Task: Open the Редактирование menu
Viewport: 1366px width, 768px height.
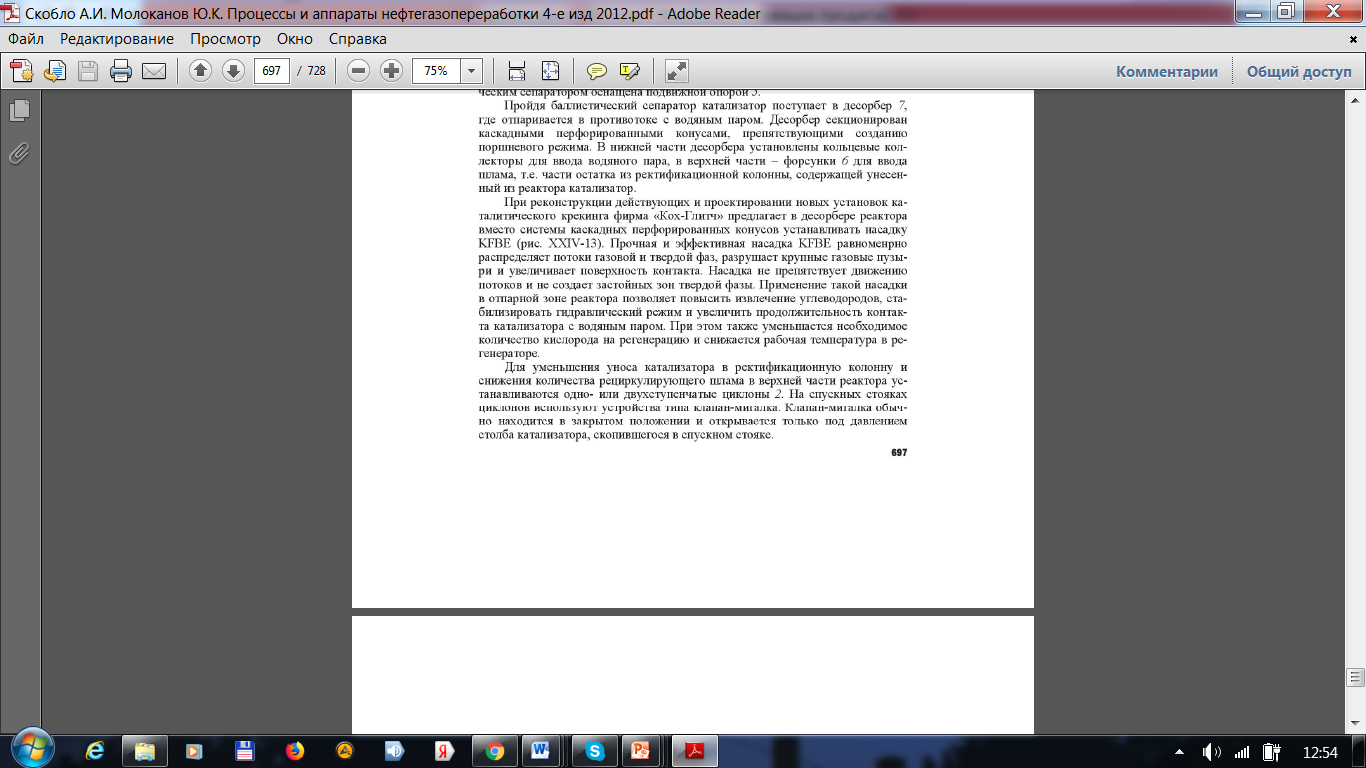Action: [x=117, y=39]
